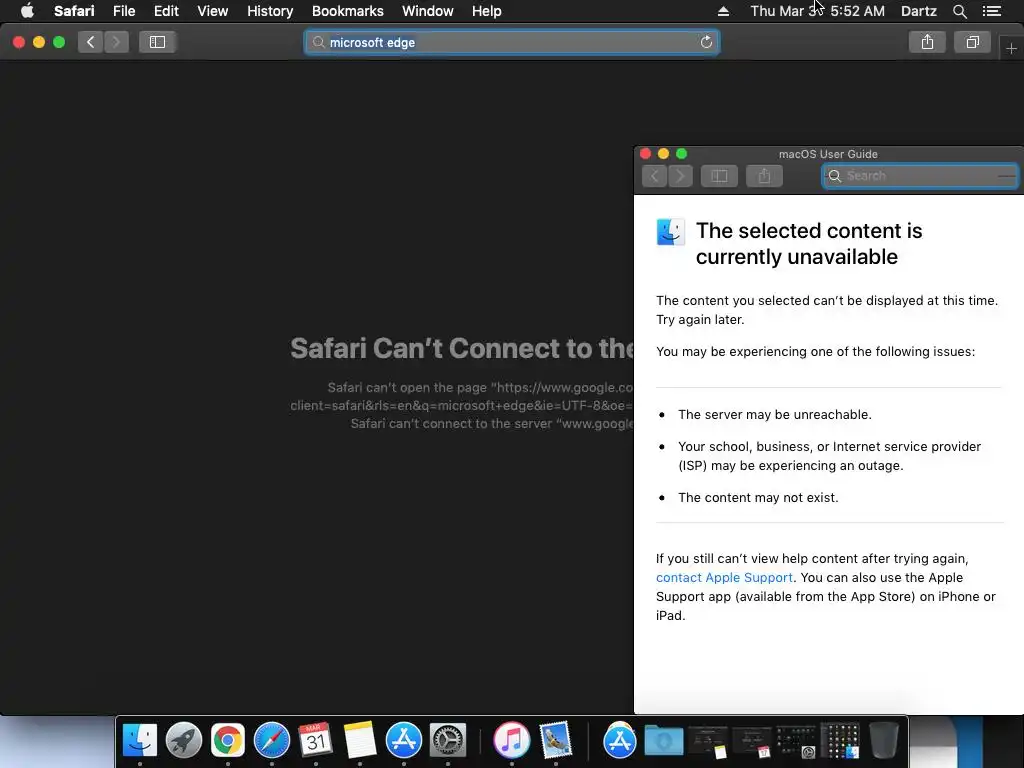Follow the contact Apple Support link
This screenshot has height=768, width=1024.
click(x=724, y=577)
